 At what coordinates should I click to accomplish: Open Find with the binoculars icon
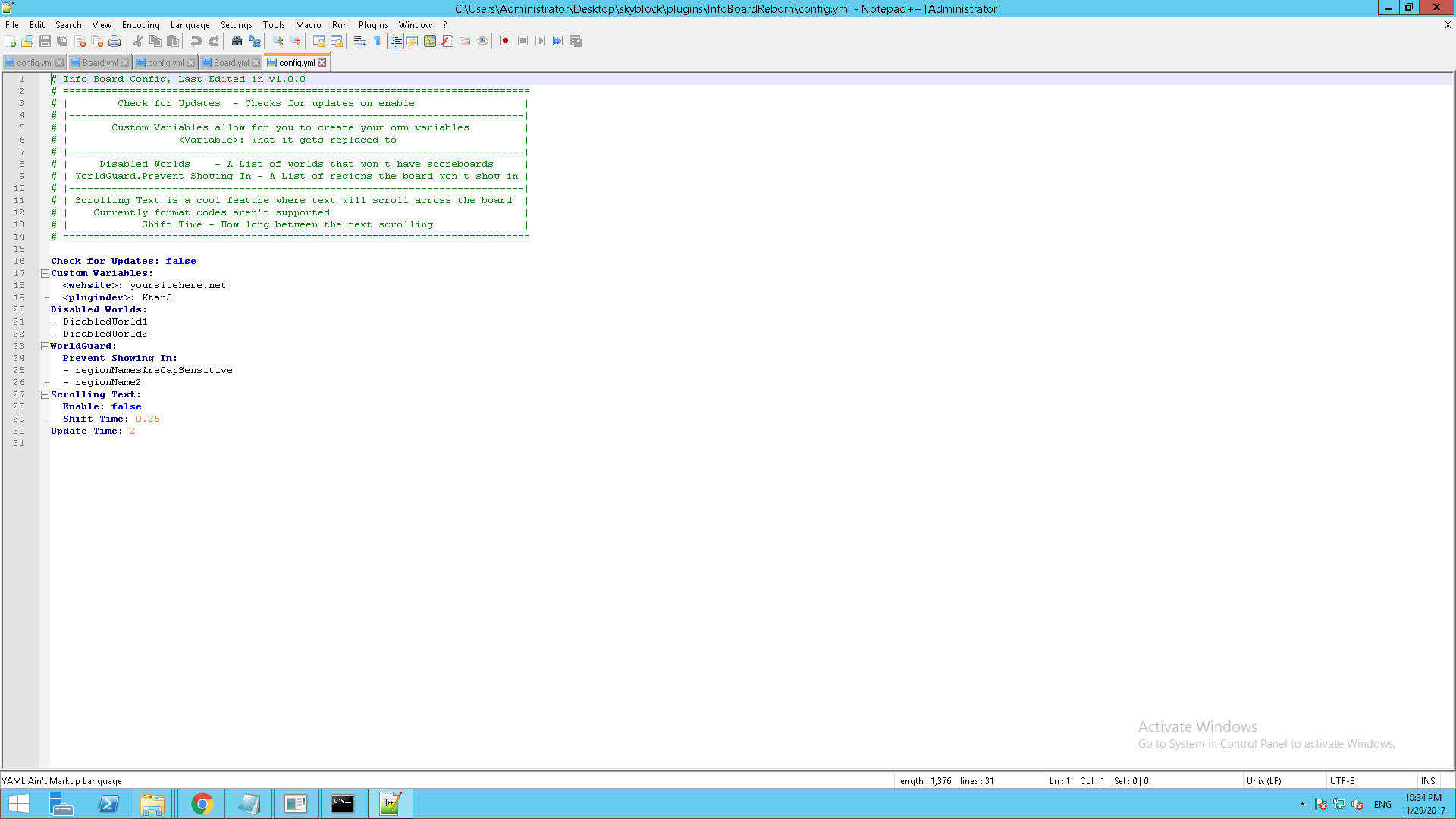point(237,41)
